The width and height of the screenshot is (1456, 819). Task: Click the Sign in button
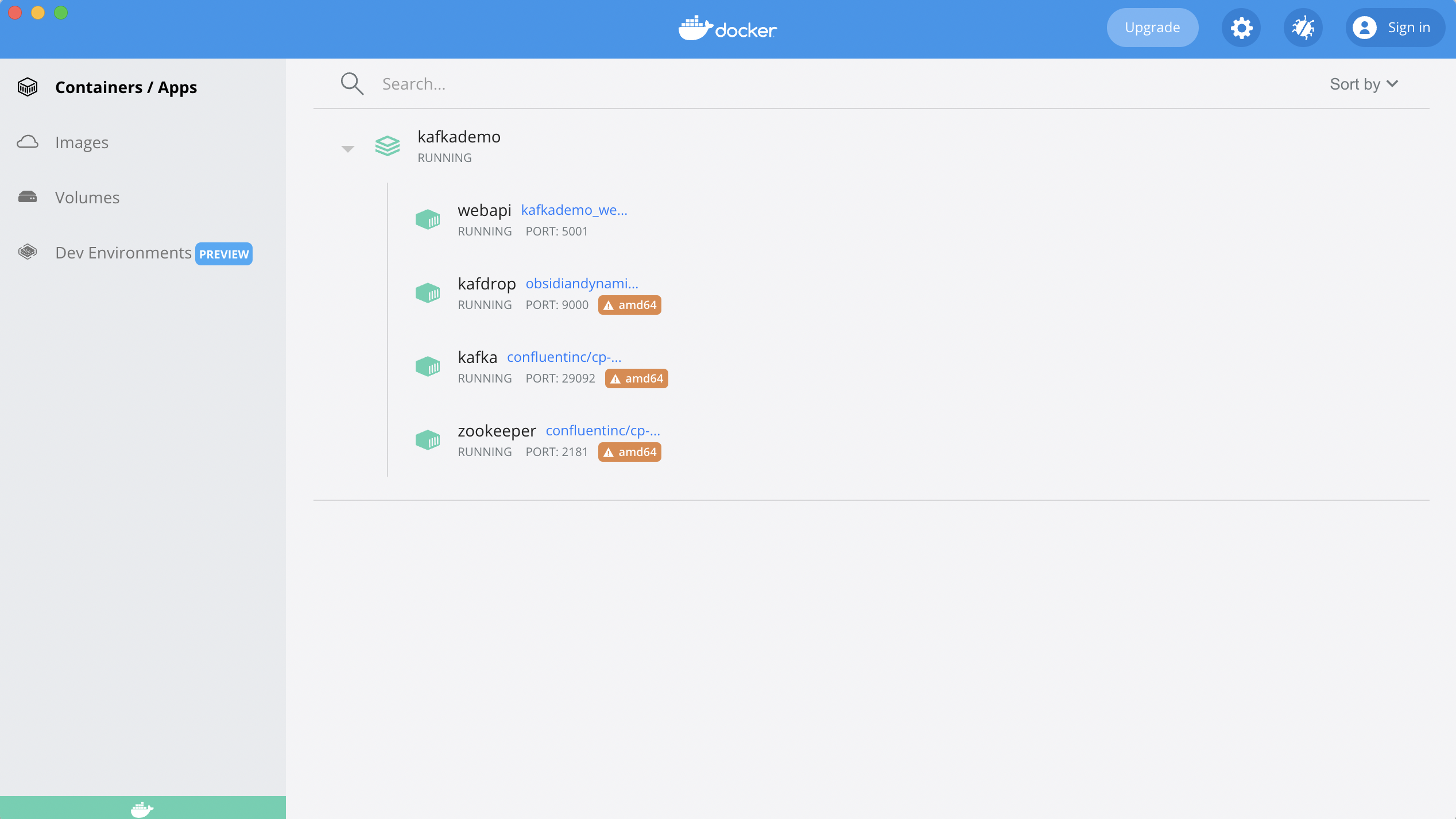pos(1395,28)
